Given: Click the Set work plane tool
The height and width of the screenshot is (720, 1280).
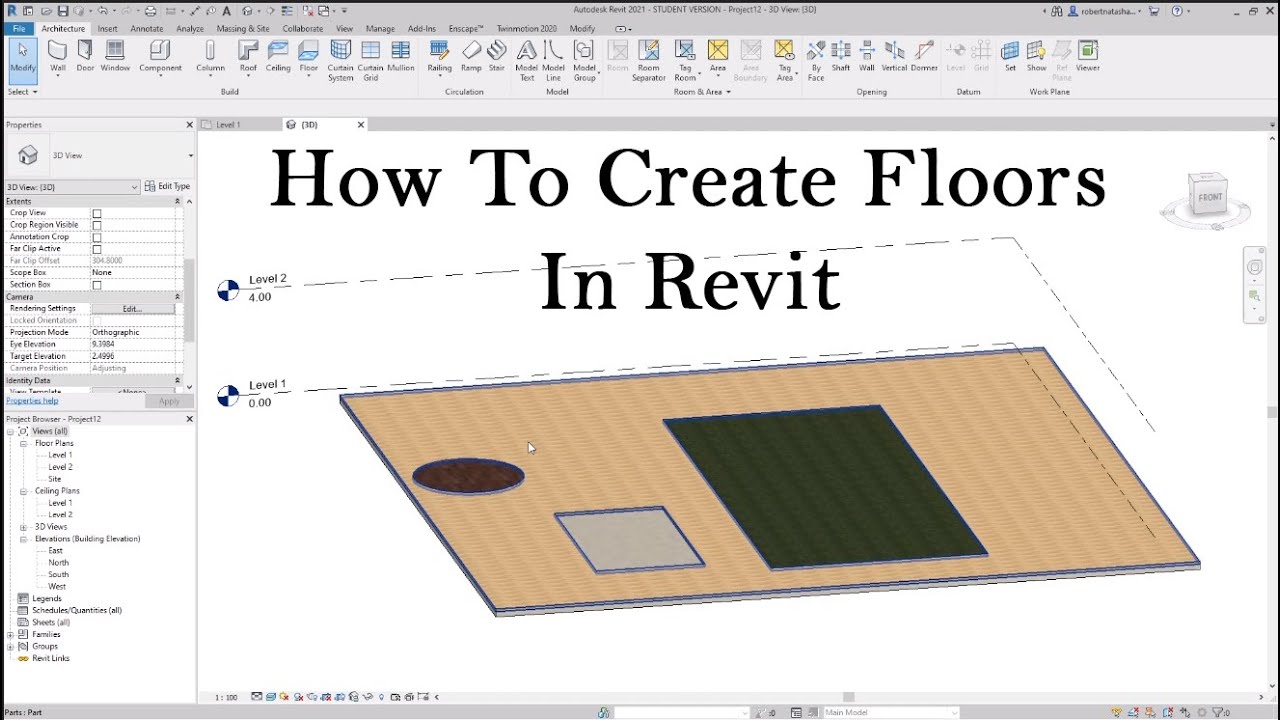Looking at the screenshot, I should [1010, 57].
